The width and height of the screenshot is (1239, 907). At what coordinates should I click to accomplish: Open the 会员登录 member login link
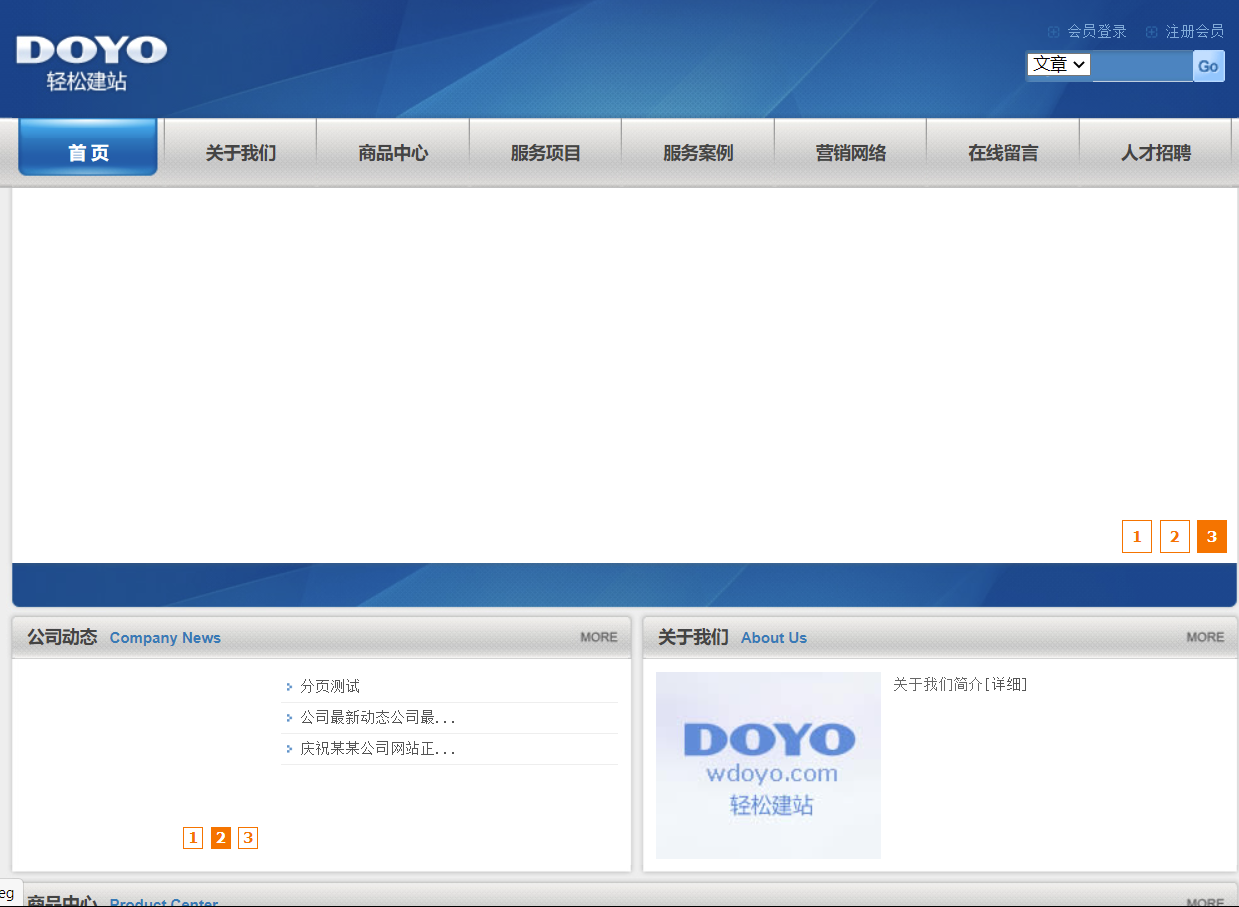(1097, 32)
